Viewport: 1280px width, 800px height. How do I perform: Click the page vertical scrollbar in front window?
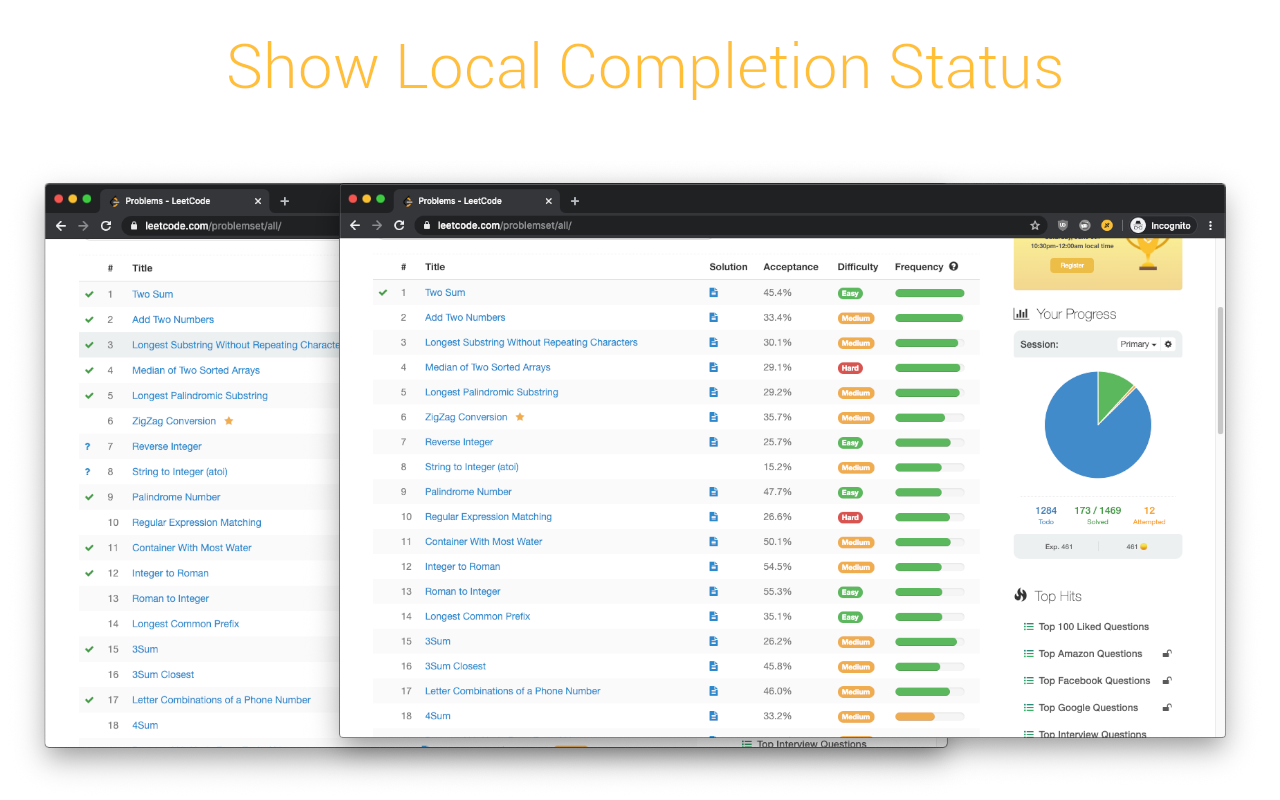point(1220,370)
